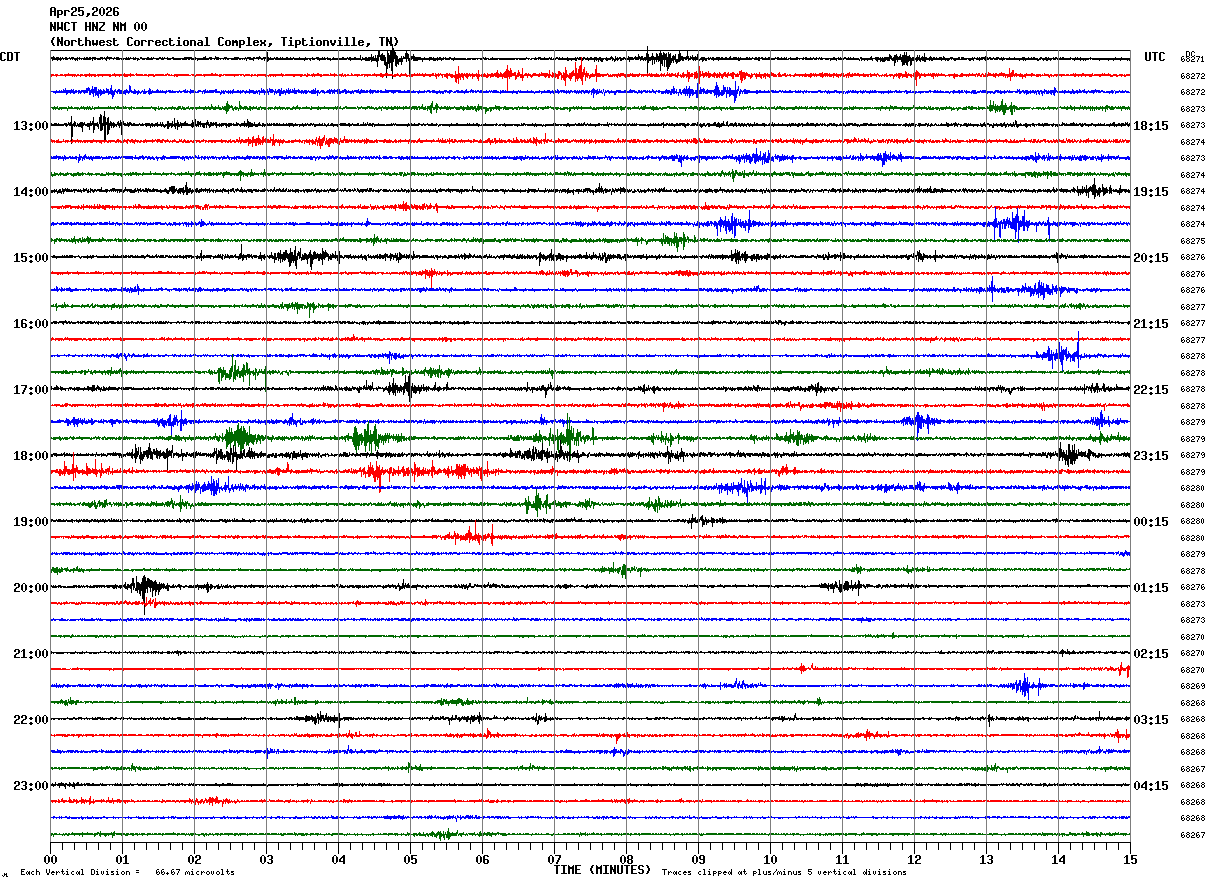Viewport: 1210px width, 886px height.
Task: Select the 18:15 UTC time label
Action: [1150, 126]
